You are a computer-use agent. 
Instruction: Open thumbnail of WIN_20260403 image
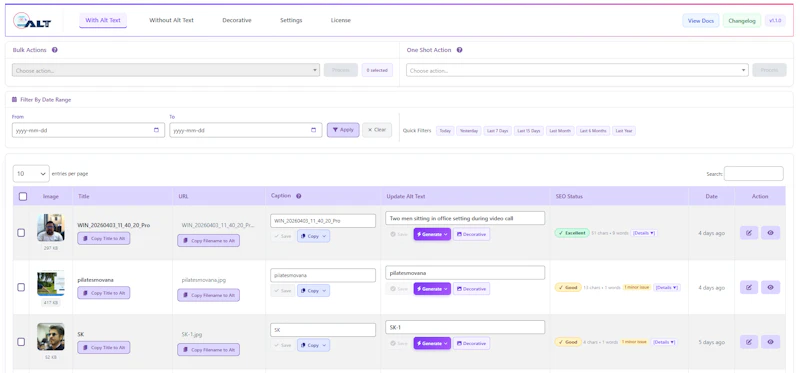coord(51,228)
